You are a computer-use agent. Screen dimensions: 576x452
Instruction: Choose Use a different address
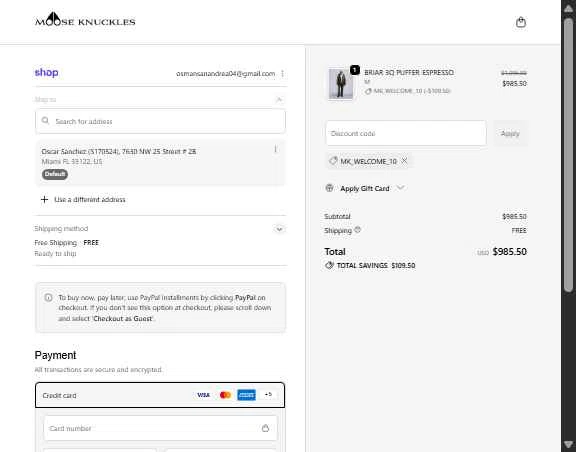tap(90, 200)
